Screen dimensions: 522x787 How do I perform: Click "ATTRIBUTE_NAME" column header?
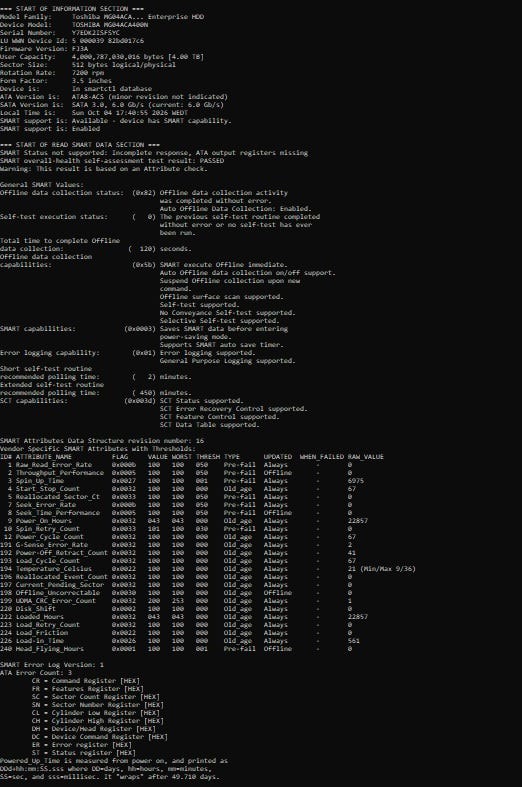point(44,457)
